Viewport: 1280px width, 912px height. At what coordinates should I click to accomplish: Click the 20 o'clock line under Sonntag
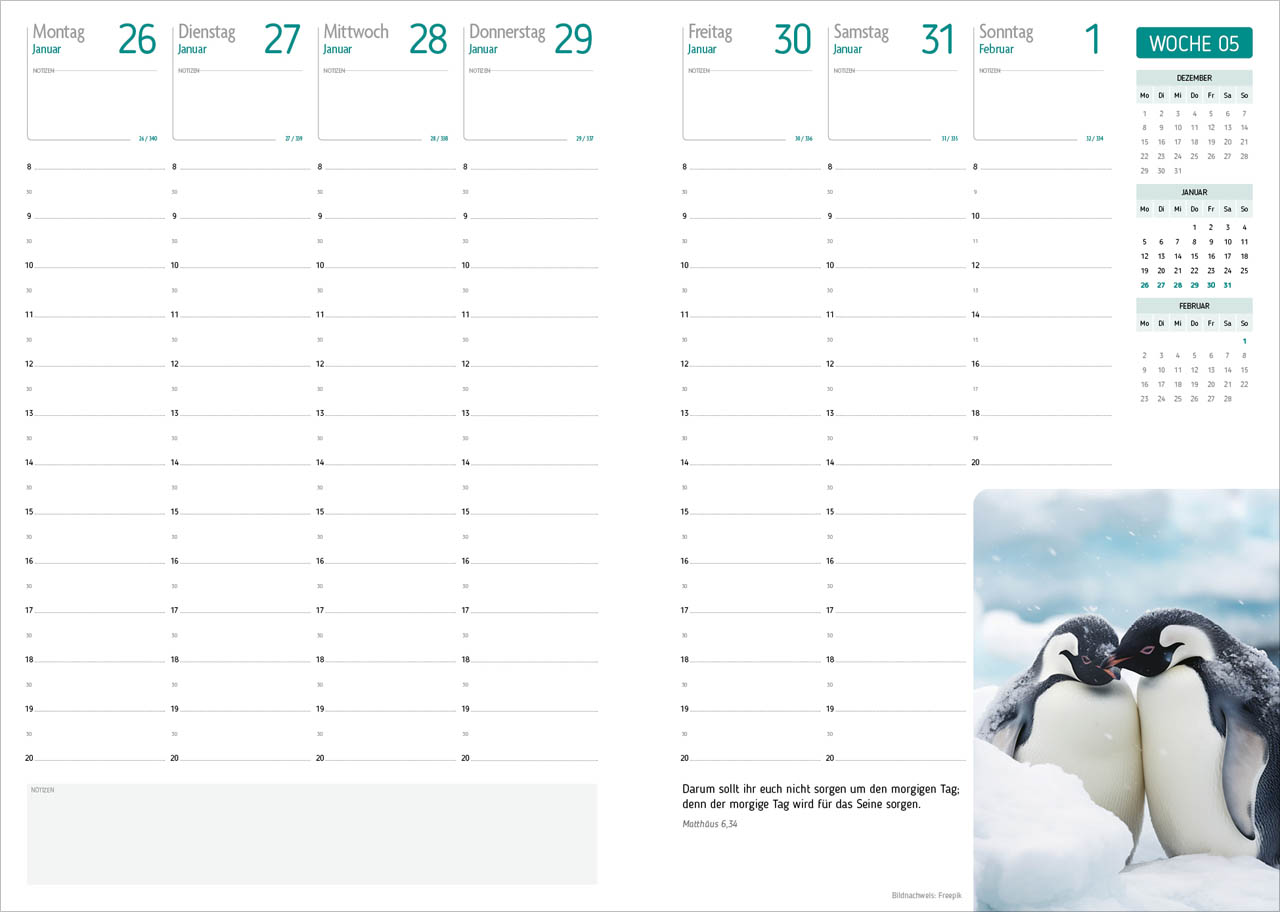pyautogui.click(x=1045, y=463)
